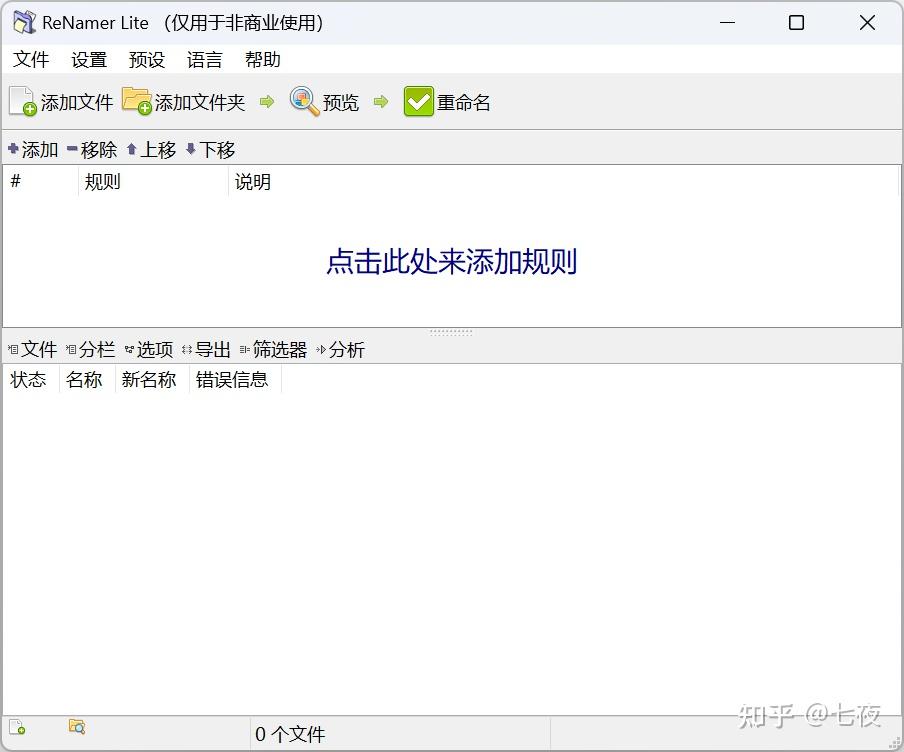Open the 筛选器 filters dropdown
904x752 pixels.
[x=273, y=349]
